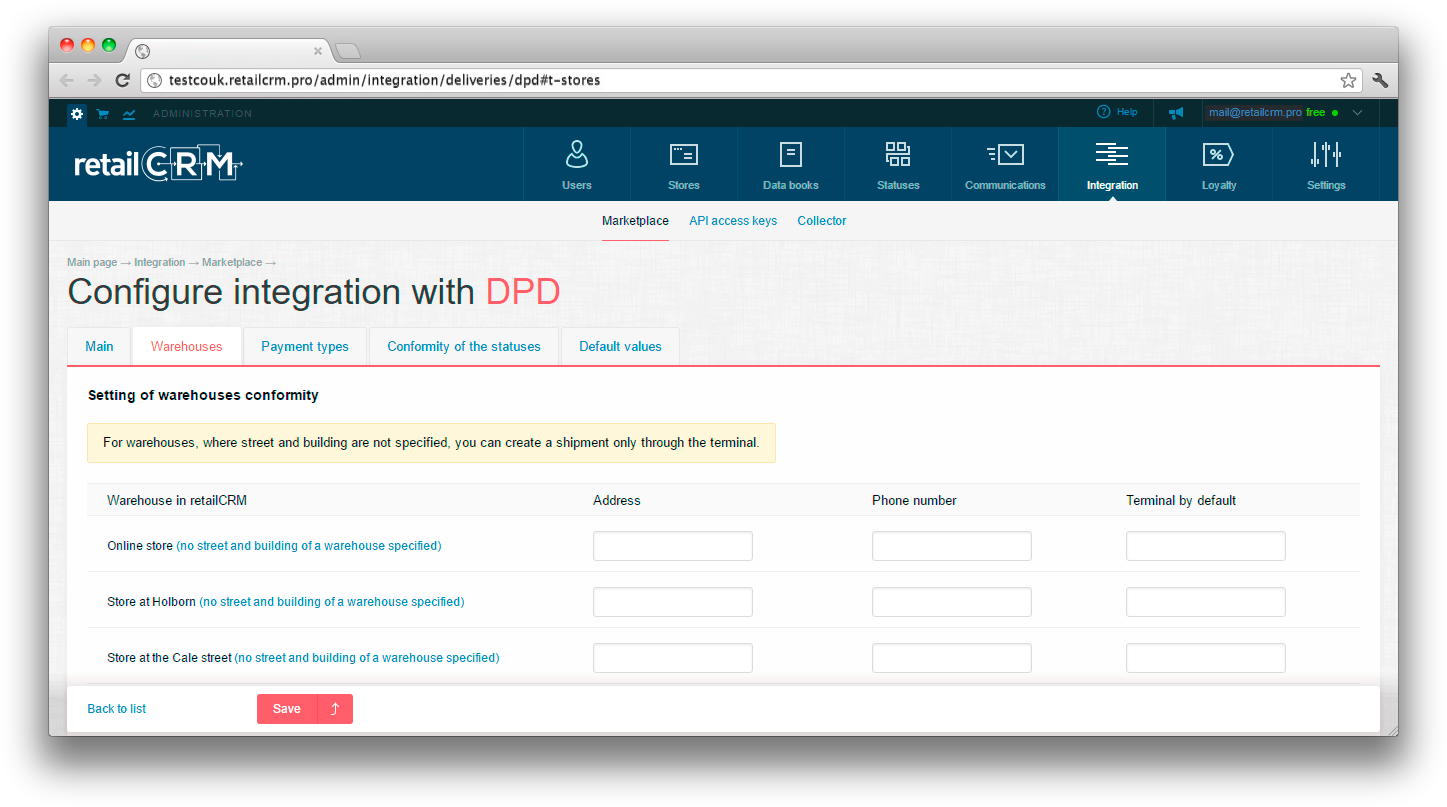Open the Default values tab
Image resolution: width=1447 pixels, height=807 pixels.
(x=620, y=347)
